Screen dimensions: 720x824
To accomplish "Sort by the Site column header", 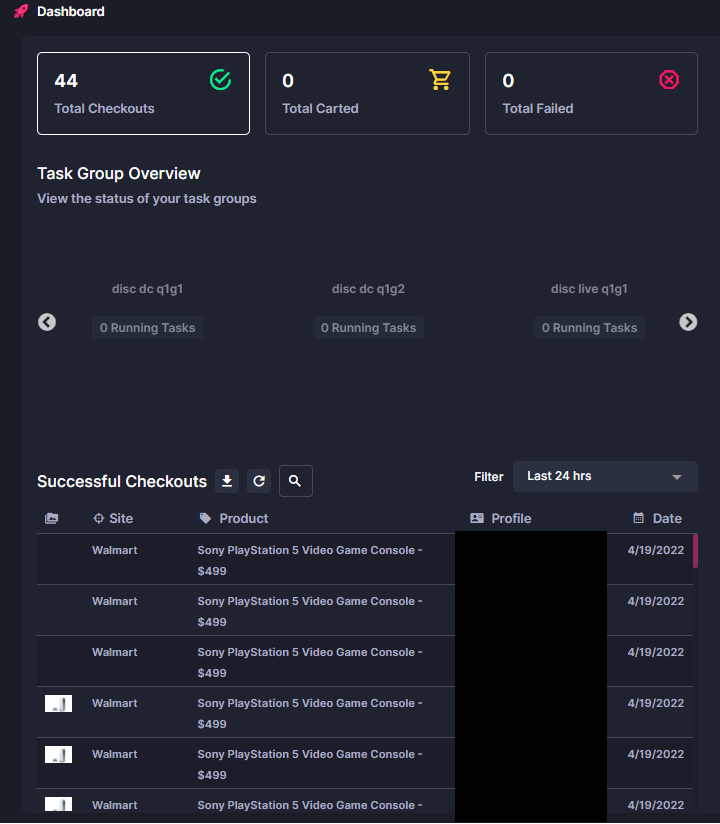I will tap(113, 519).
